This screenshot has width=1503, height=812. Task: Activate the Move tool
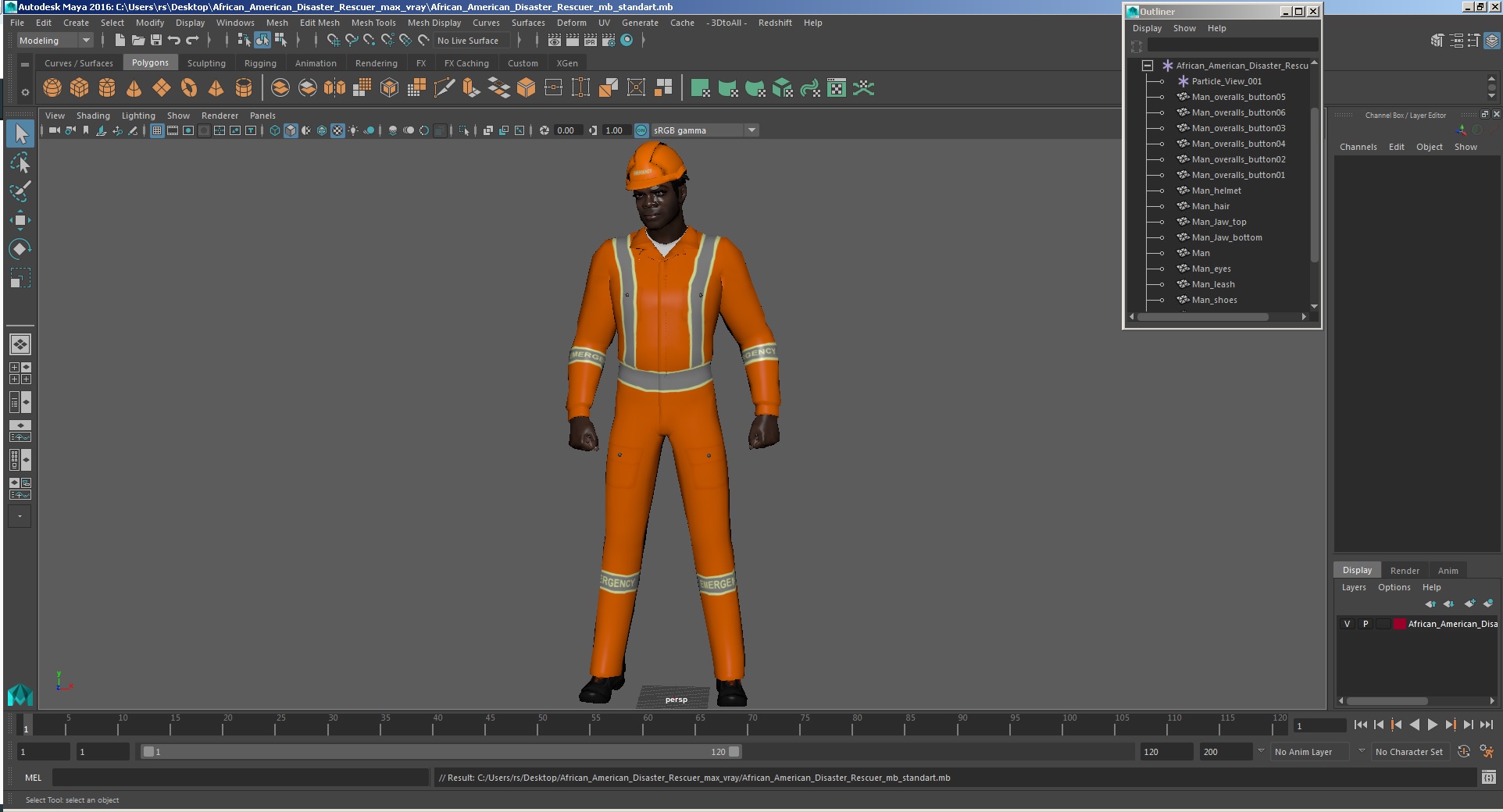20,220
